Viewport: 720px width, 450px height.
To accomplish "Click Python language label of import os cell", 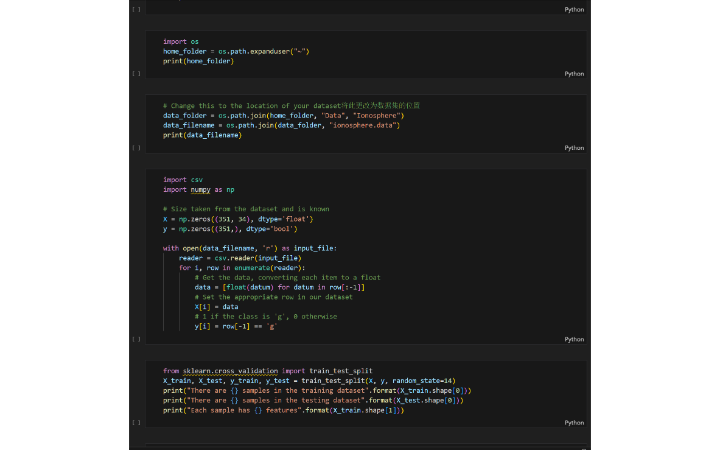I will 574,74.
